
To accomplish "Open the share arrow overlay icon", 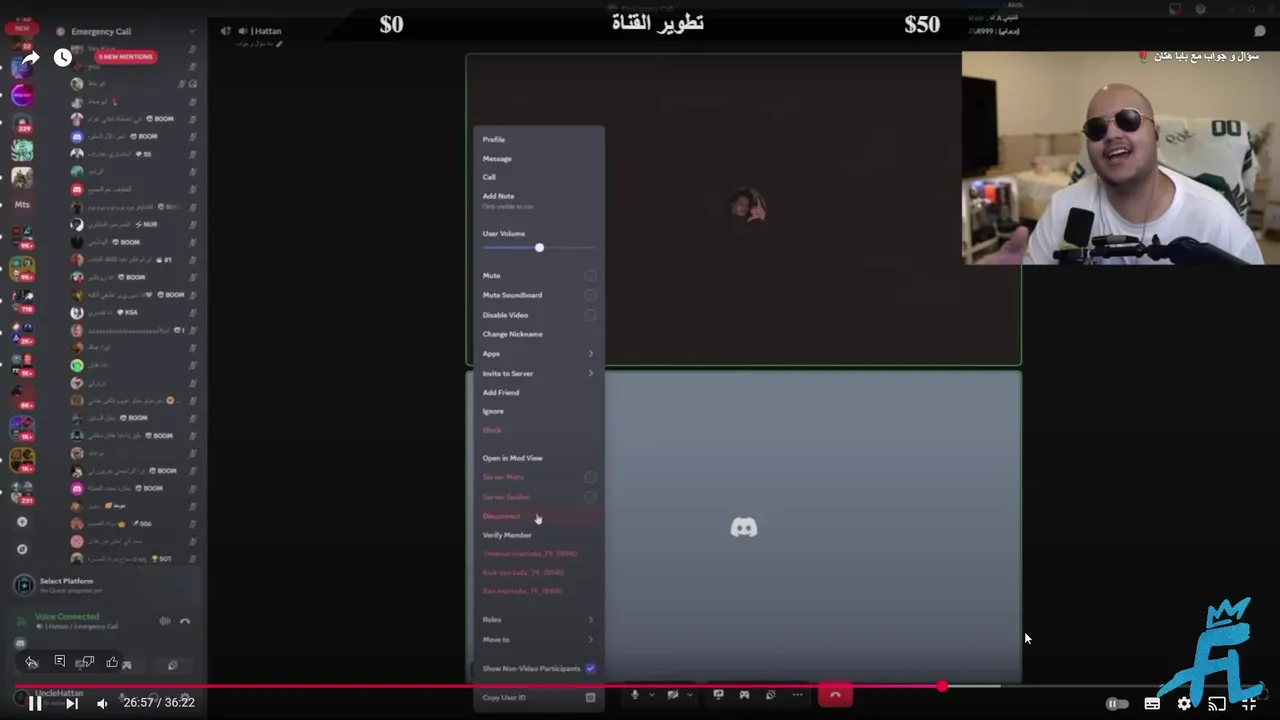I will [x=30, y=58].
